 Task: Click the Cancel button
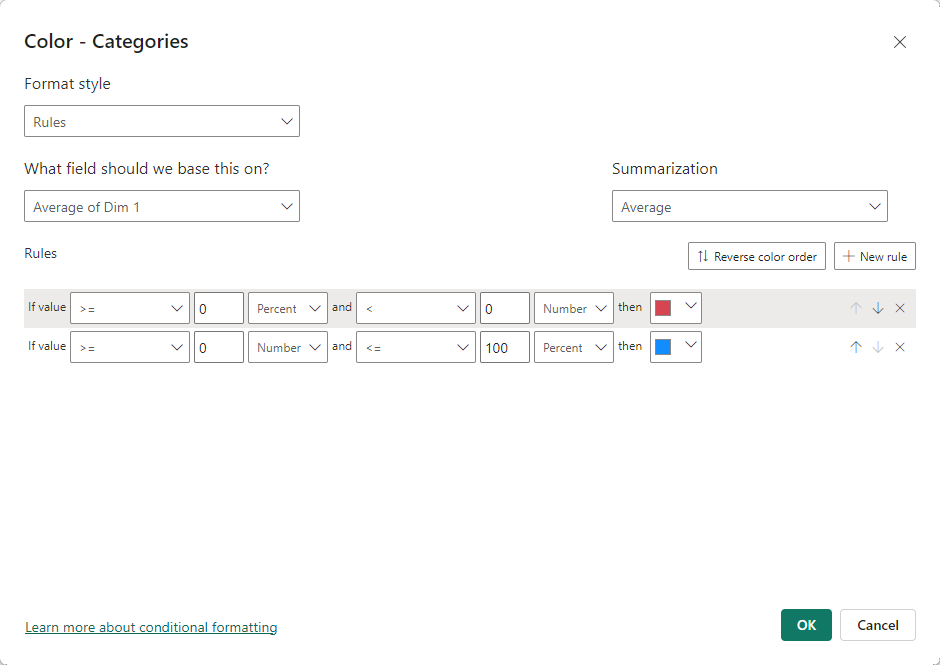coord(878,625)
